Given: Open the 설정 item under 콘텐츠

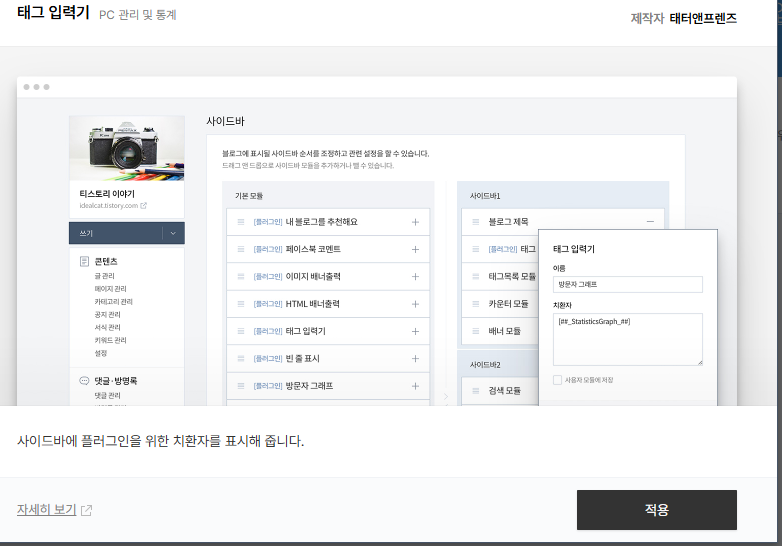Looking at the screenshot, I should tap(101, 353).
